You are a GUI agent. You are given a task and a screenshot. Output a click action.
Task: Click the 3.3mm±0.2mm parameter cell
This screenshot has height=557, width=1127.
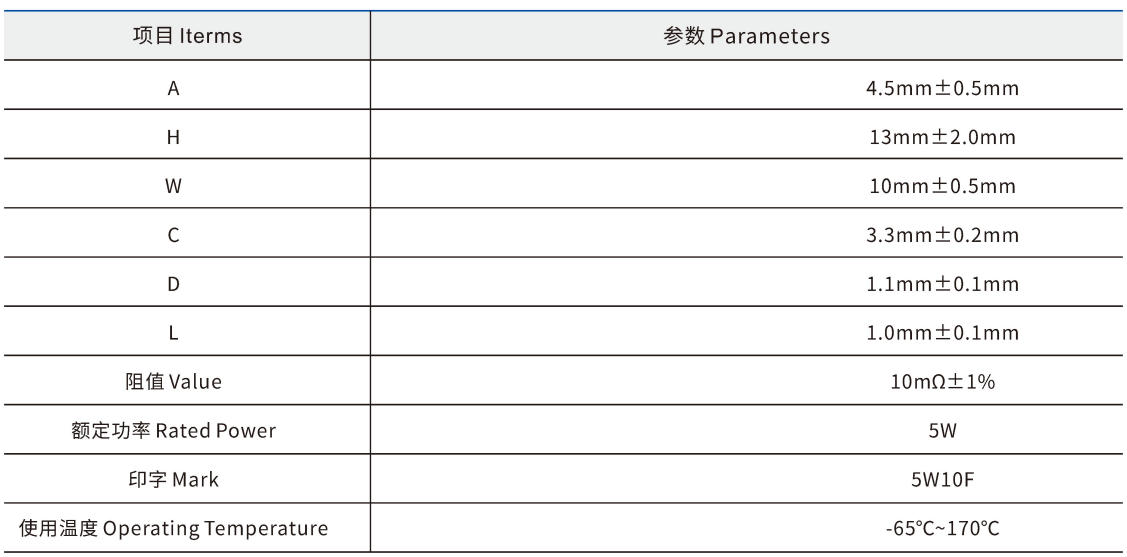(x=942, y=235)
